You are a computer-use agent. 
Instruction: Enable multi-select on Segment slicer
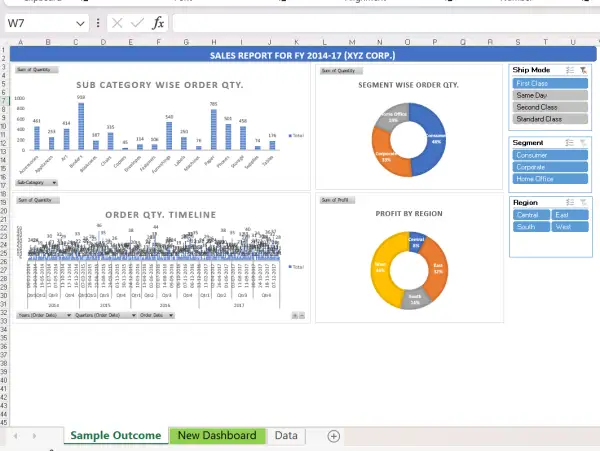coord(569,142)
